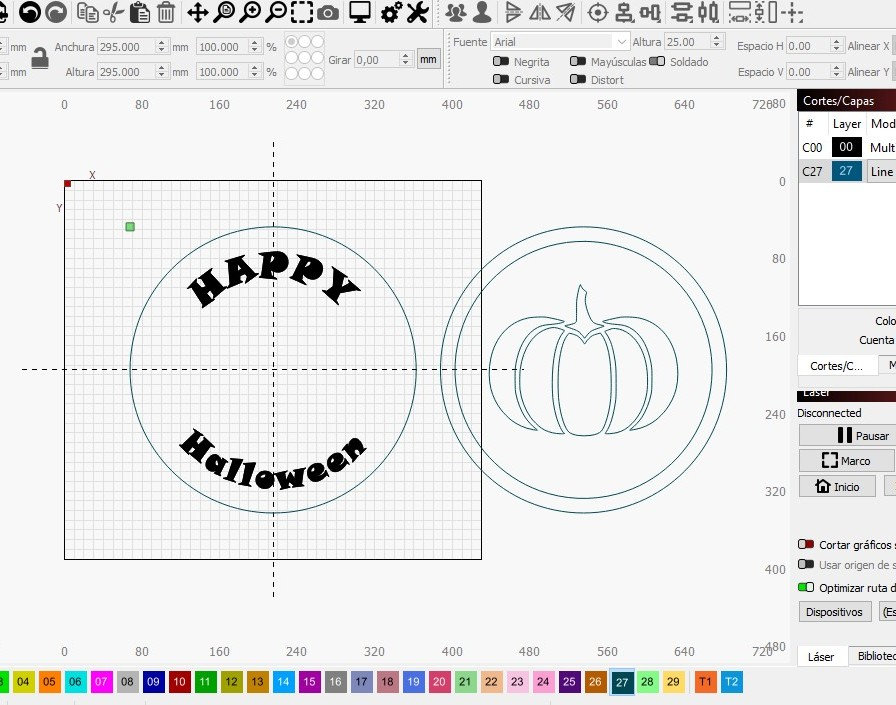896x705 pixels.
Task: Switch to the Biblioteca tab
Action: [874, 656]
